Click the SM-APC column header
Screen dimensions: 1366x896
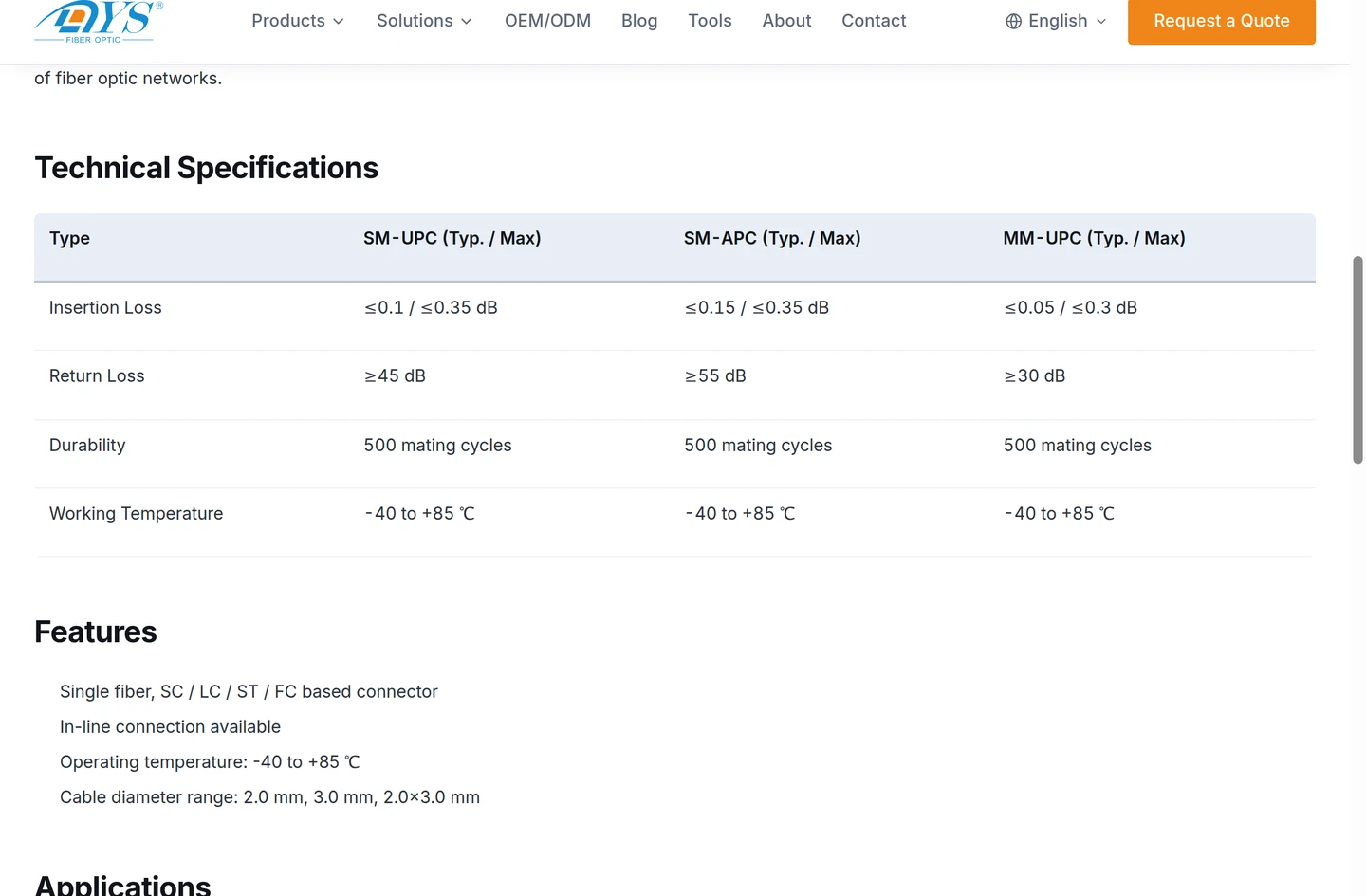[x=772, y=238]
